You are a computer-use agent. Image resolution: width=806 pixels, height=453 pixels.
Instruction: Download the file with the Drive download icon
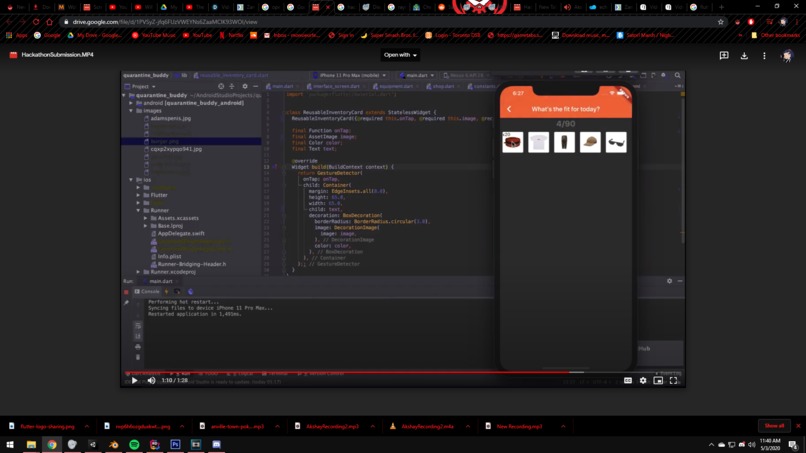[744, 55]
